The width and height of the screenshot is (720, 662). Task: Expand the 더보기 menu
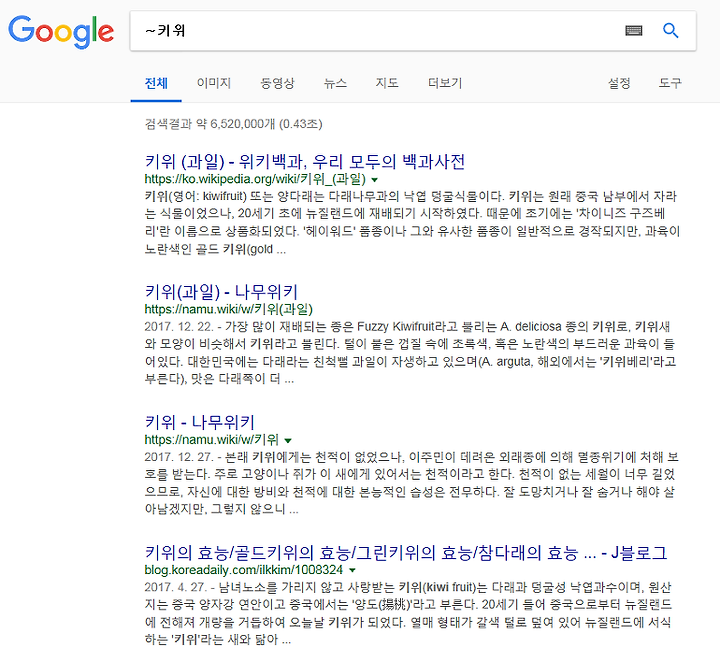[444, 83]
